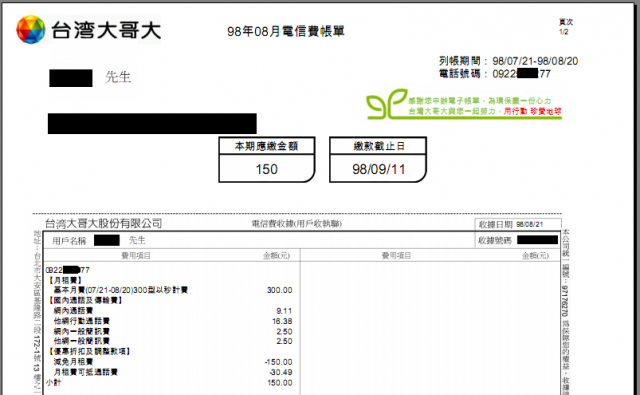This screenshot has width=640, height=395.
Task: Click the 列帳期間 label
Action: pyautogui.click(x=460, y=61)
